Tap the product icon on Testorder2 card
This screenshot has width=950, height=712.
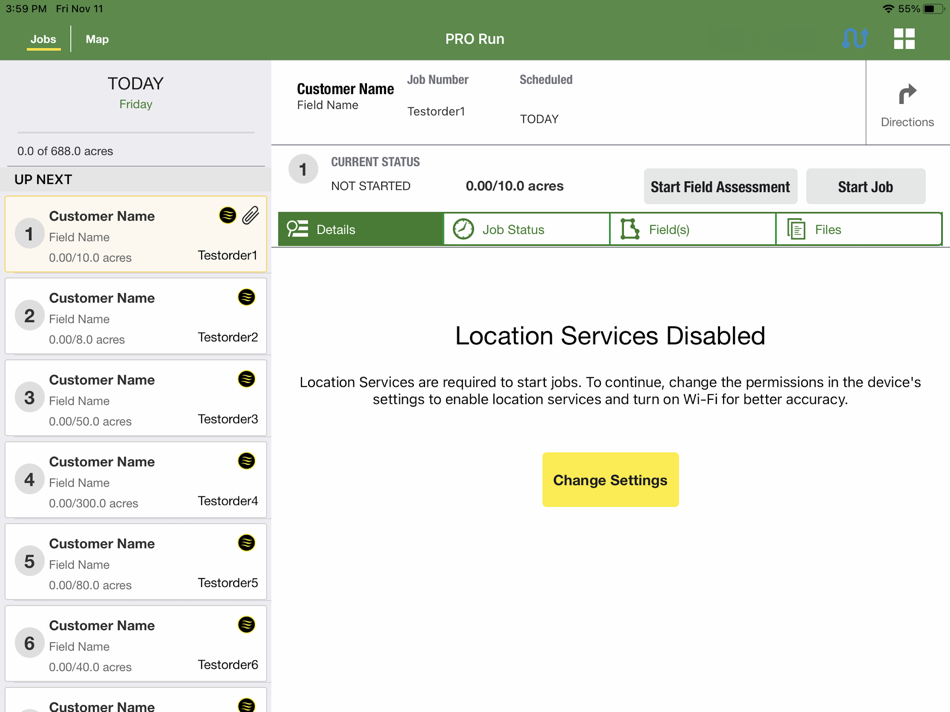247,297
